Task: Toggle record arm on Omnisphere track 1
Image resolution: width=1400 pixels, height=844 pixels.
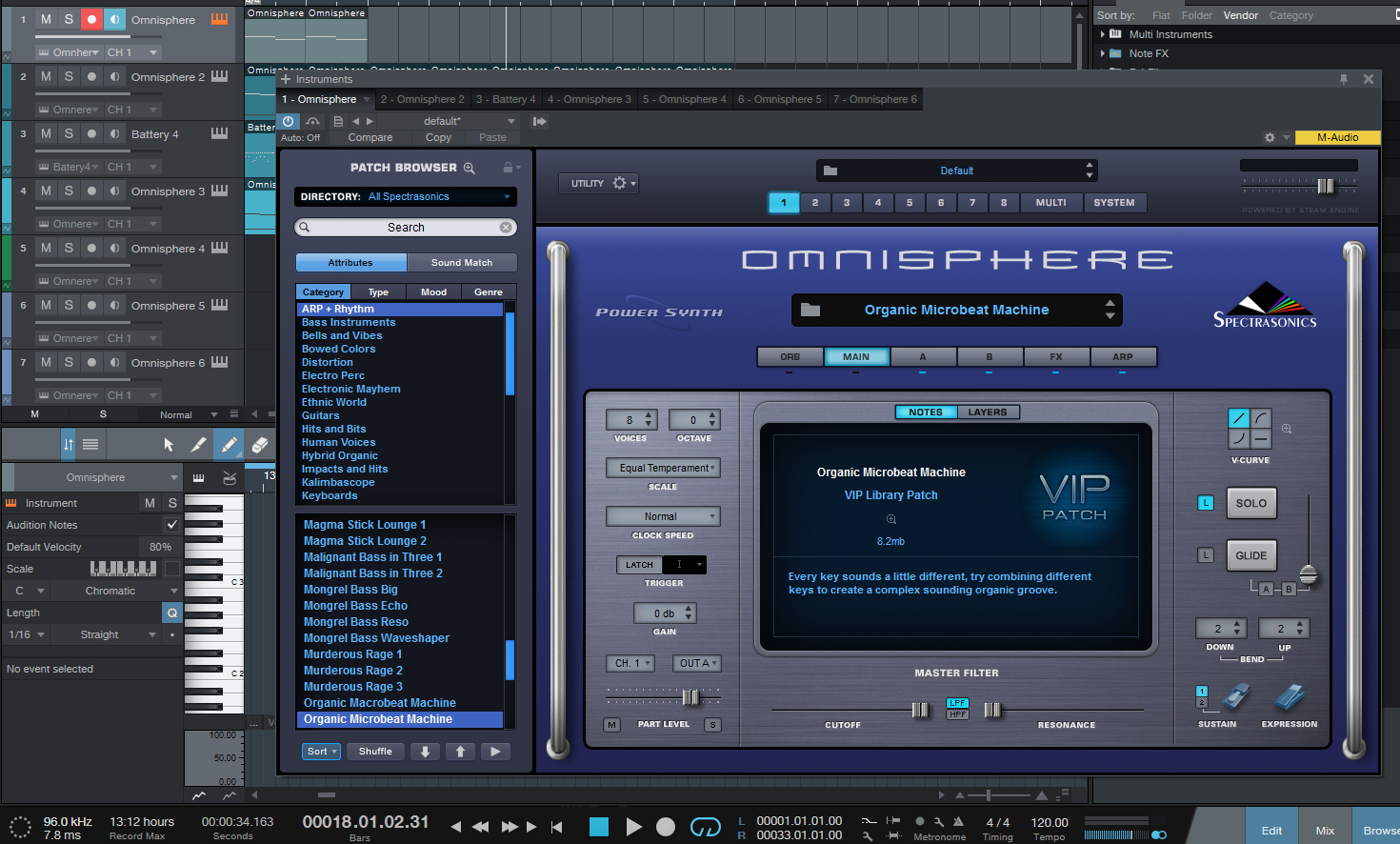Action: (x=91, y=19)
